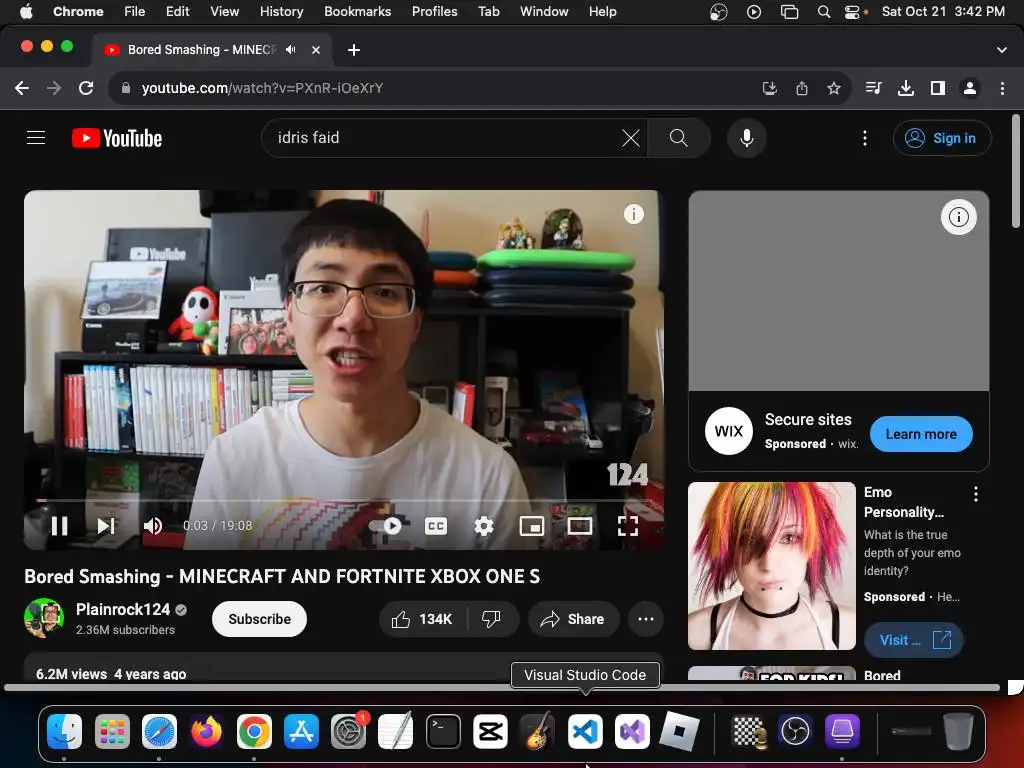Screen dimensions: 1024x768
Task: Enter full screen mode
Action: pyautogui.click(x=628, y=526)
